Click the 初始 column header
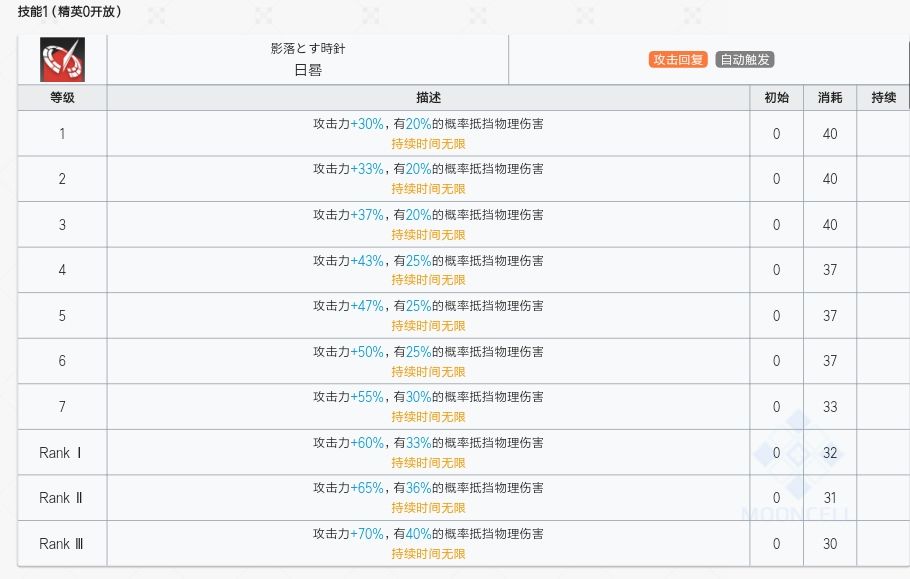Screen dimensions: 910x579 pos(777,97)
